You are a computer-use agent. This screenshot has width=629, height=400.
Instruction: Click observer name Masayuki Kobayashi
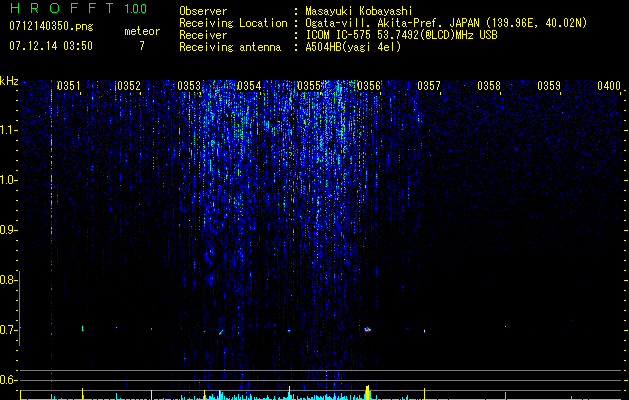359,11
